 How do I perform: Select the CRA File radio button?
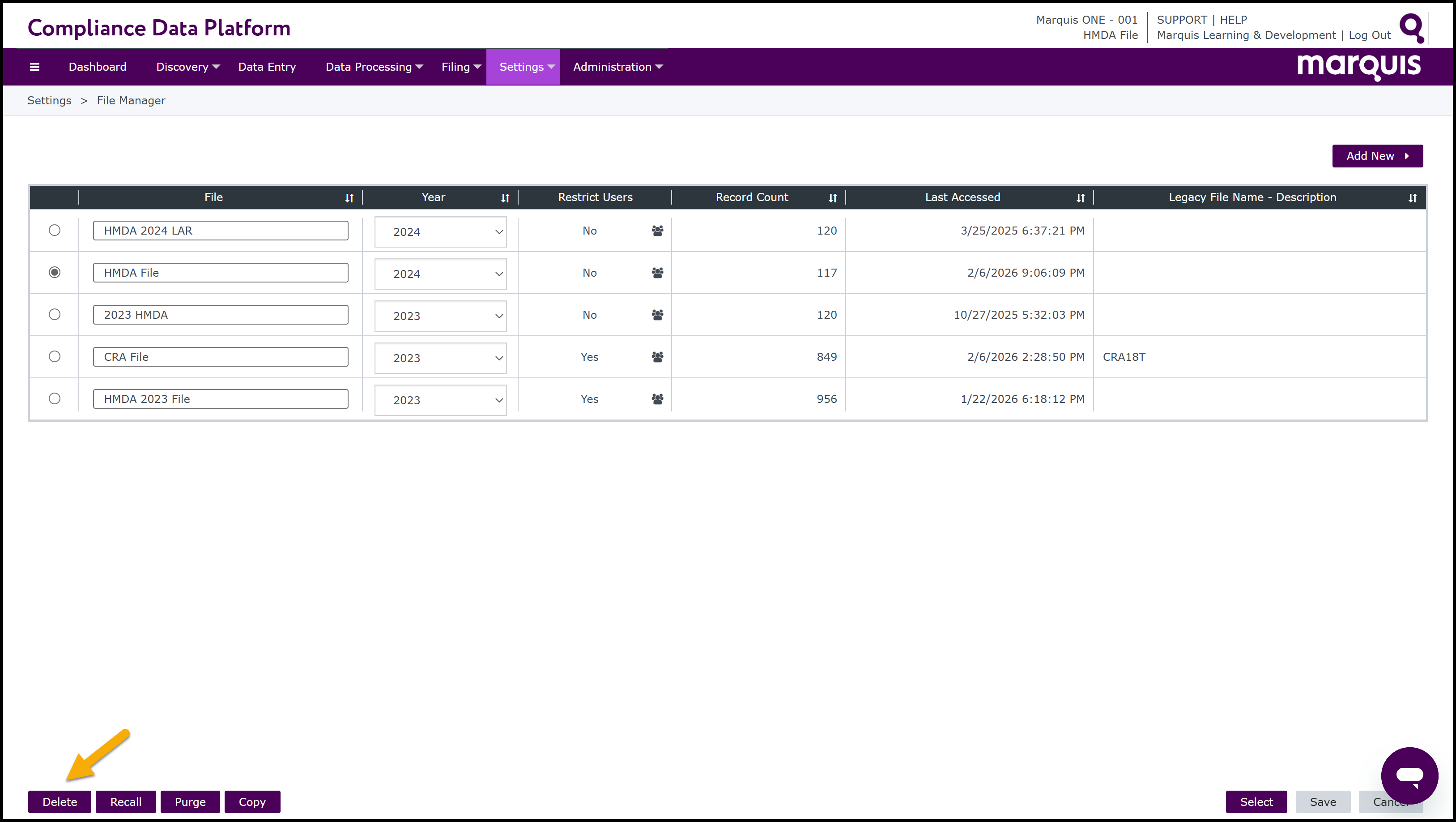(54, 356)
